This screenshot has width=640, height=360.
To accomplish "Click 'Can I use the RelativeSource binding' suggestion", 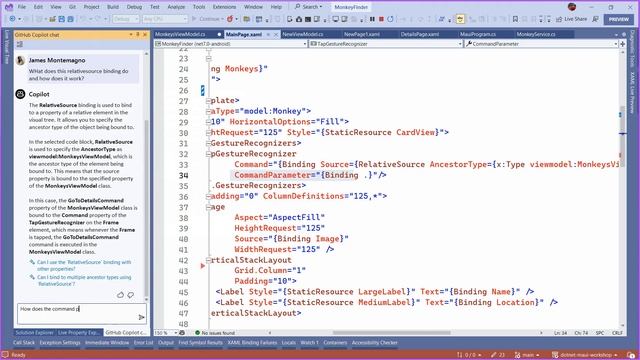I will point(84,265).
